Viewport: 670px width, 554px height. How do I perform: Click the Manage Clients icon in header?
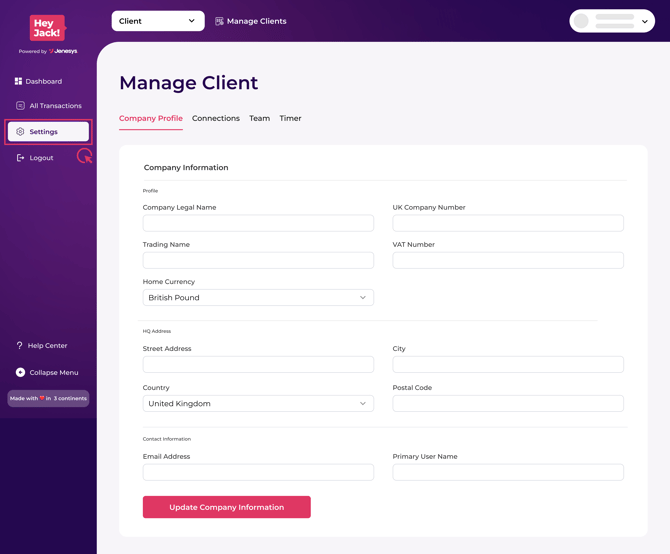click(219, 21)
